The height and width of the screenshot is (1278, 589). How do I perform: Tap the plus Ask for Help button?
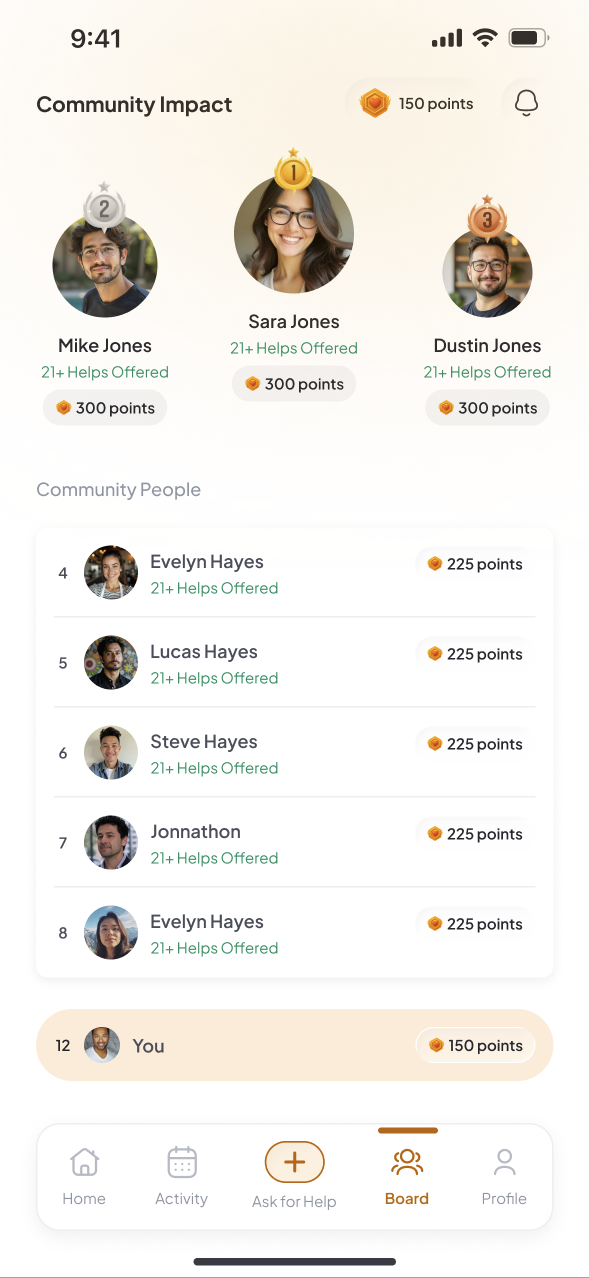pyautogui.click(x=294, y=1162)
